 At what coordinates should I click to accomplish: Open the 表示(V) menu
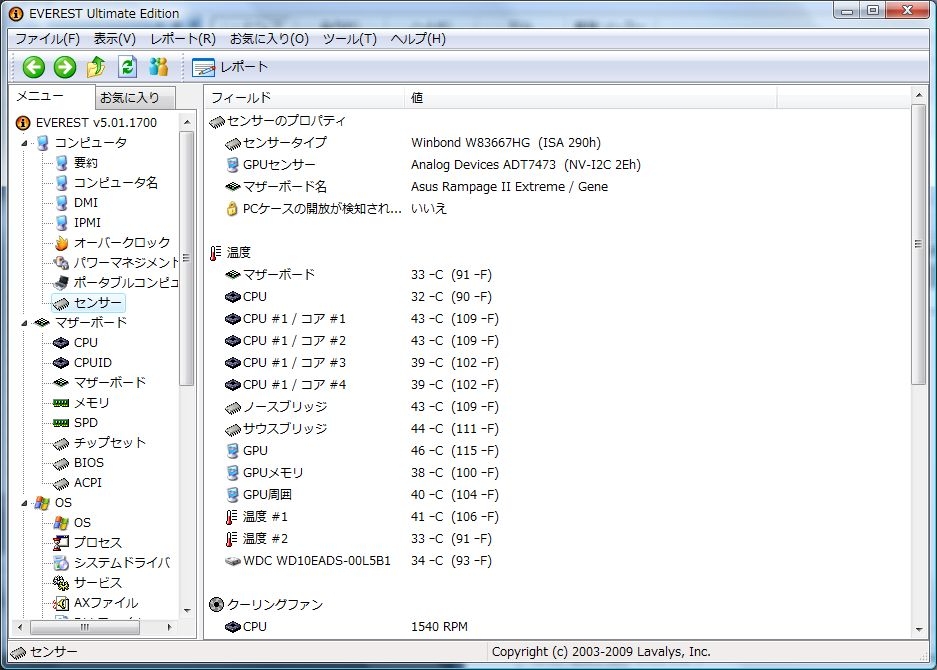[x=114, y=39]
